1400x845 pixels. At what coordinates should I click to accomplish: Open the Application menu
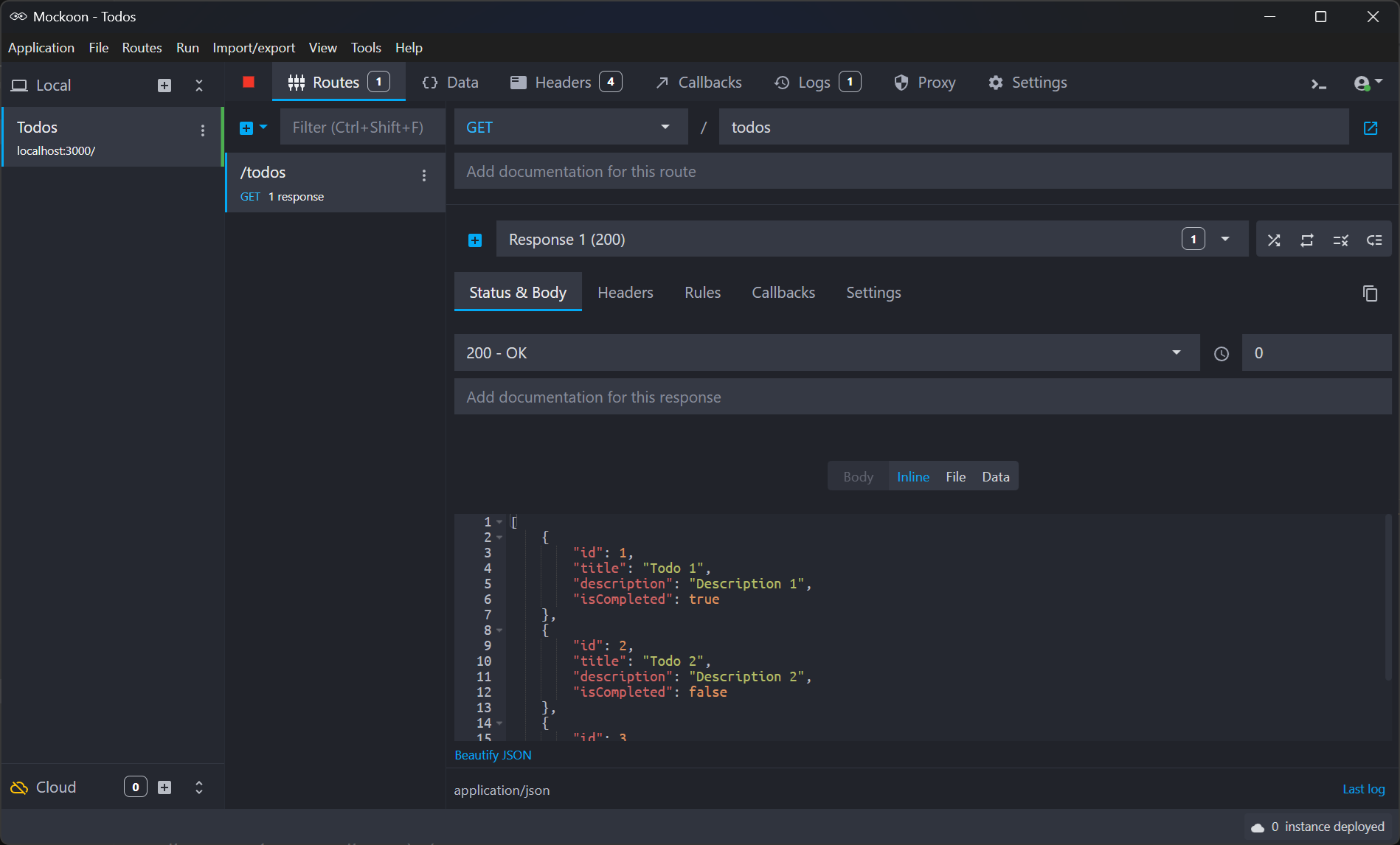point(41,48)
